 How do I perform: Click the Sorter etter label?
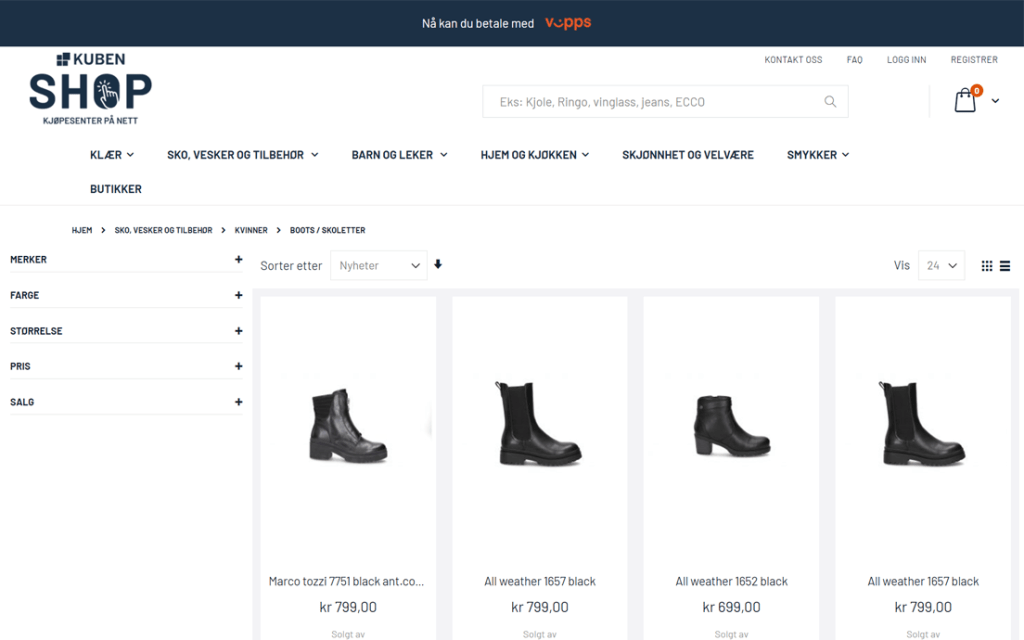291,266
